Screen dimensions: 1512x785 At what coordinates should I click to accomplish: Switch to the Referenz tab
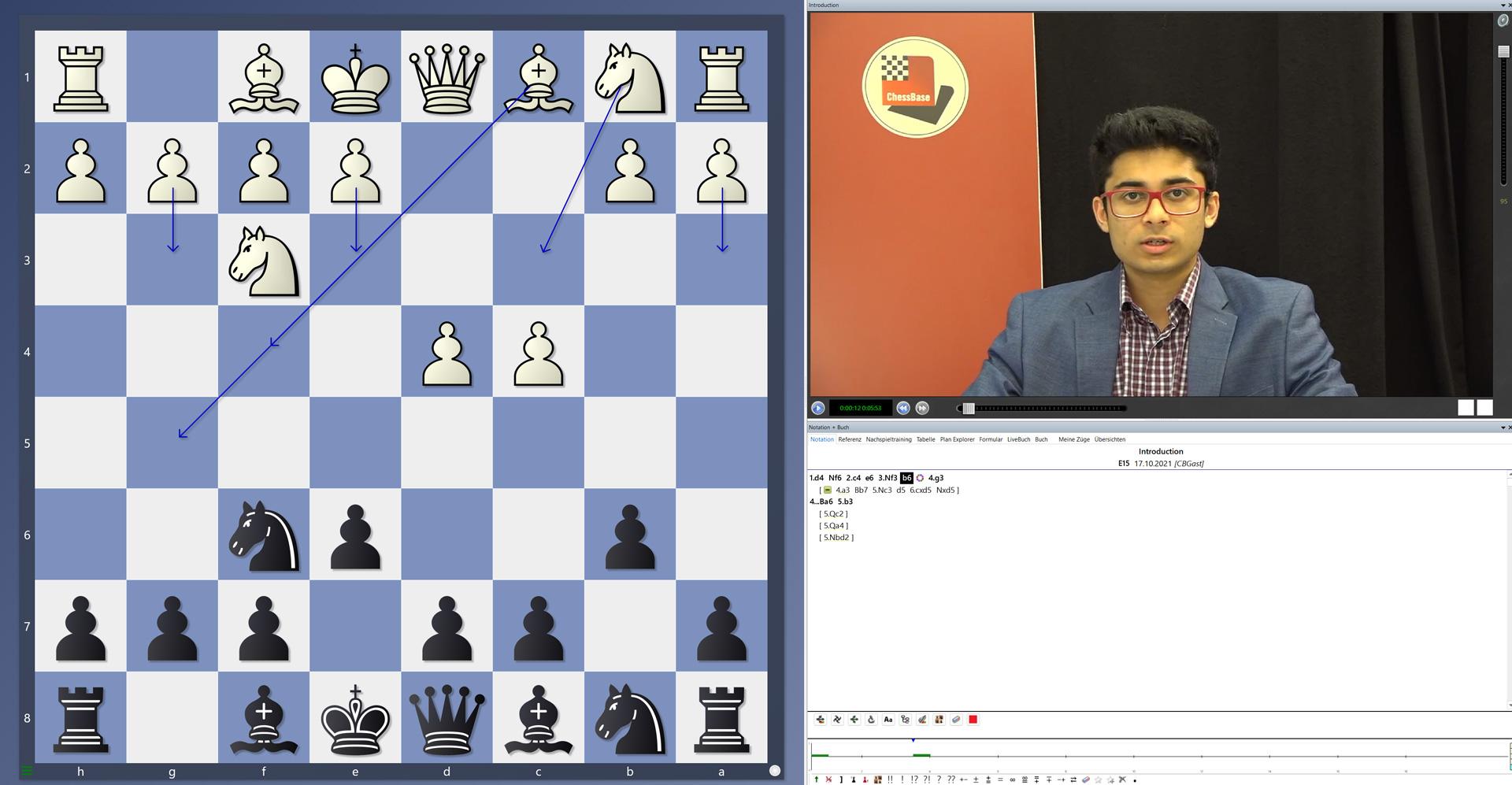tap(849, 439)
